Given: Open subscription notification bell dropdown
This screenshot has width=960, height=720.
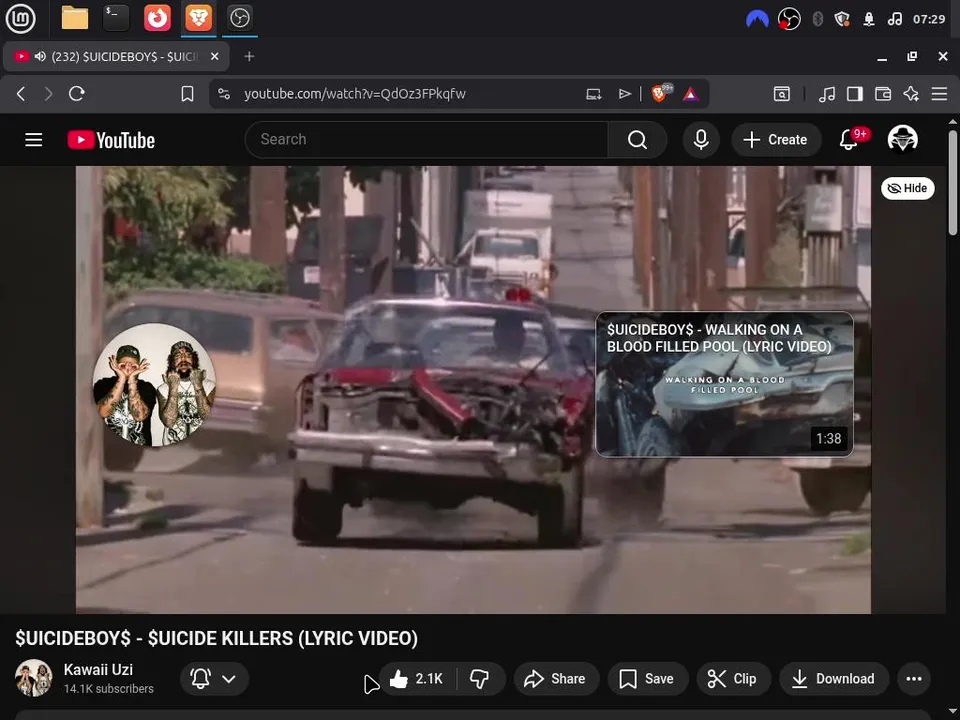Looking at the screenshot, I should tap(214, 678).
